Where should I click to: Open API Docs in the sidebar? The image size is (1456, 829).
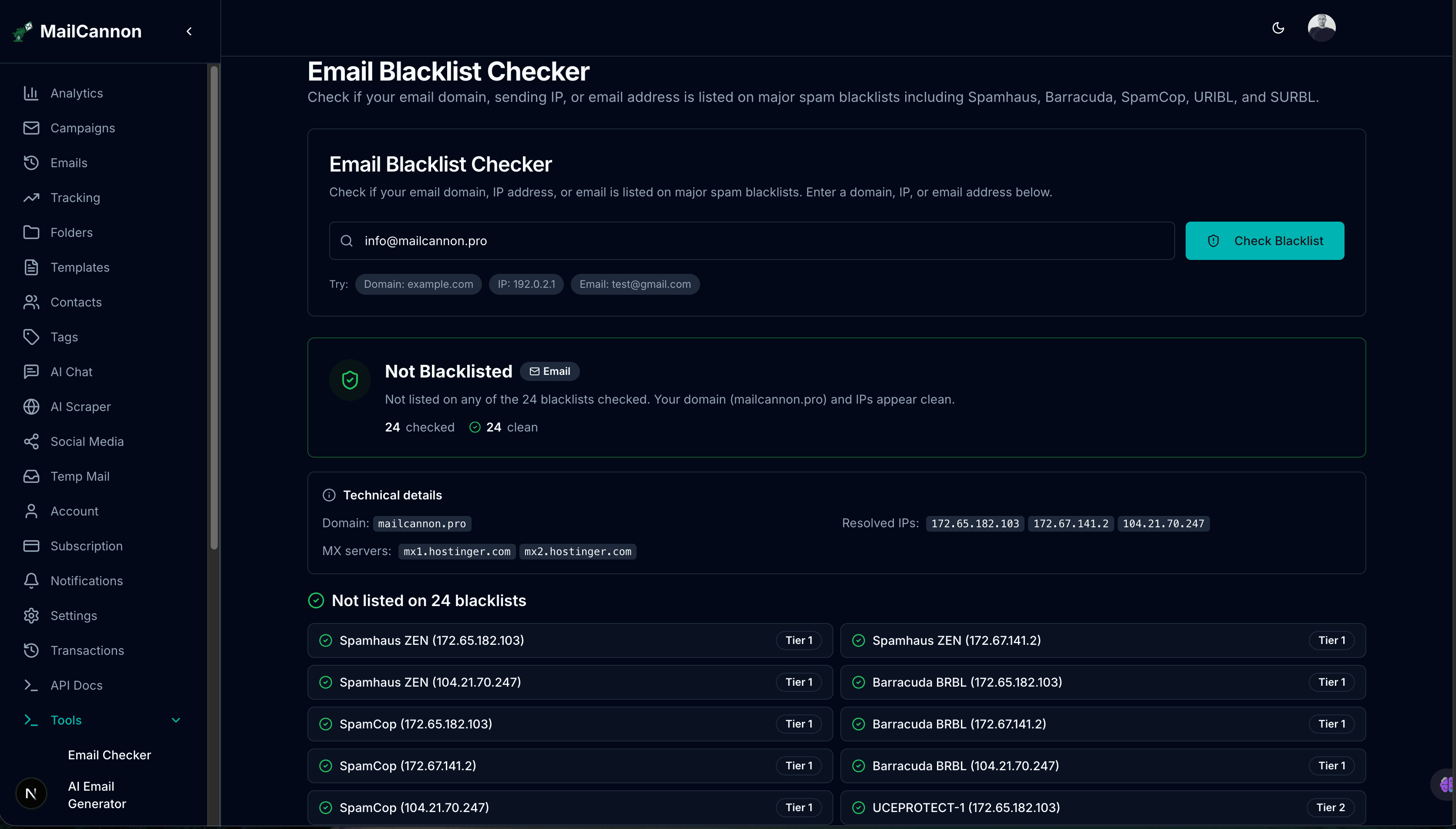[76, 685]
